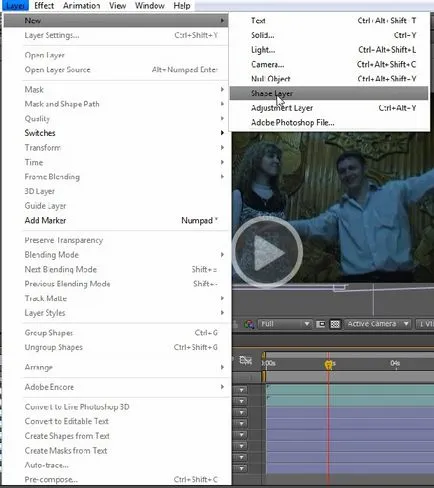The height and width of the screenshot is (488, 434).
Task: Expand the Adobe Encore submenu
Action: click(x=116, y=387)
